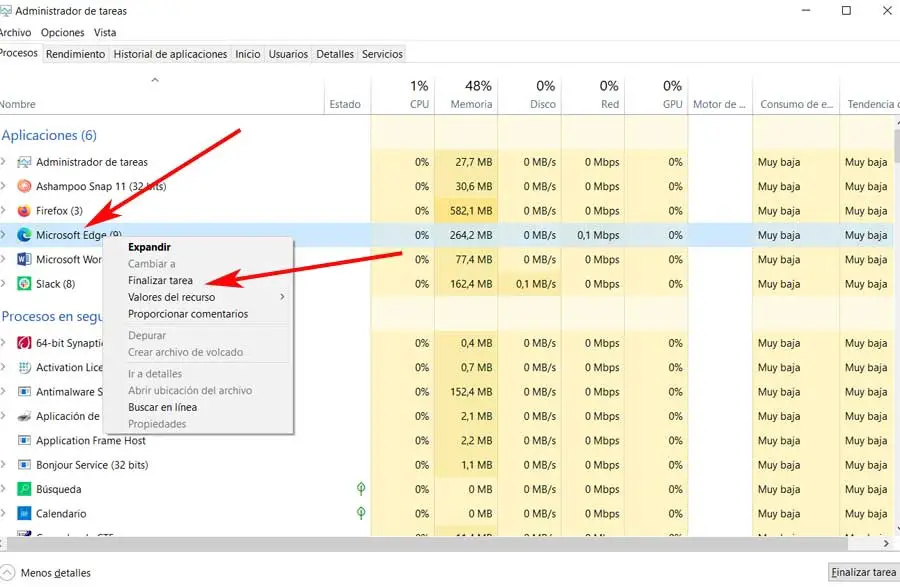Screen dimensions: 900x587
Task: Sort by the Consumo de energía column header
Action: [x=796, y=95]
